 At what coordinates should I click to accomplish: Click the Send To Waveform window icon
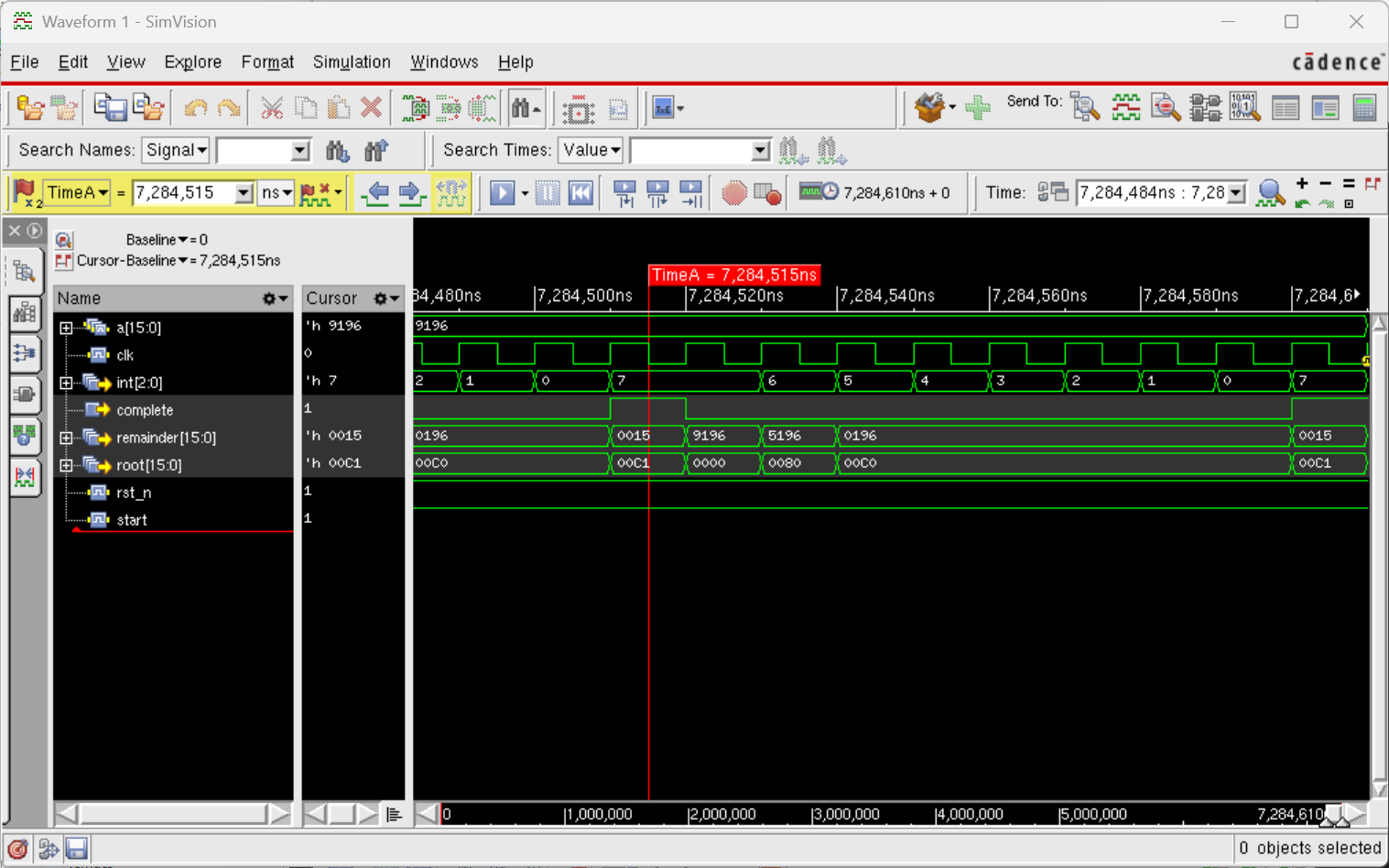coord(1125,108)
